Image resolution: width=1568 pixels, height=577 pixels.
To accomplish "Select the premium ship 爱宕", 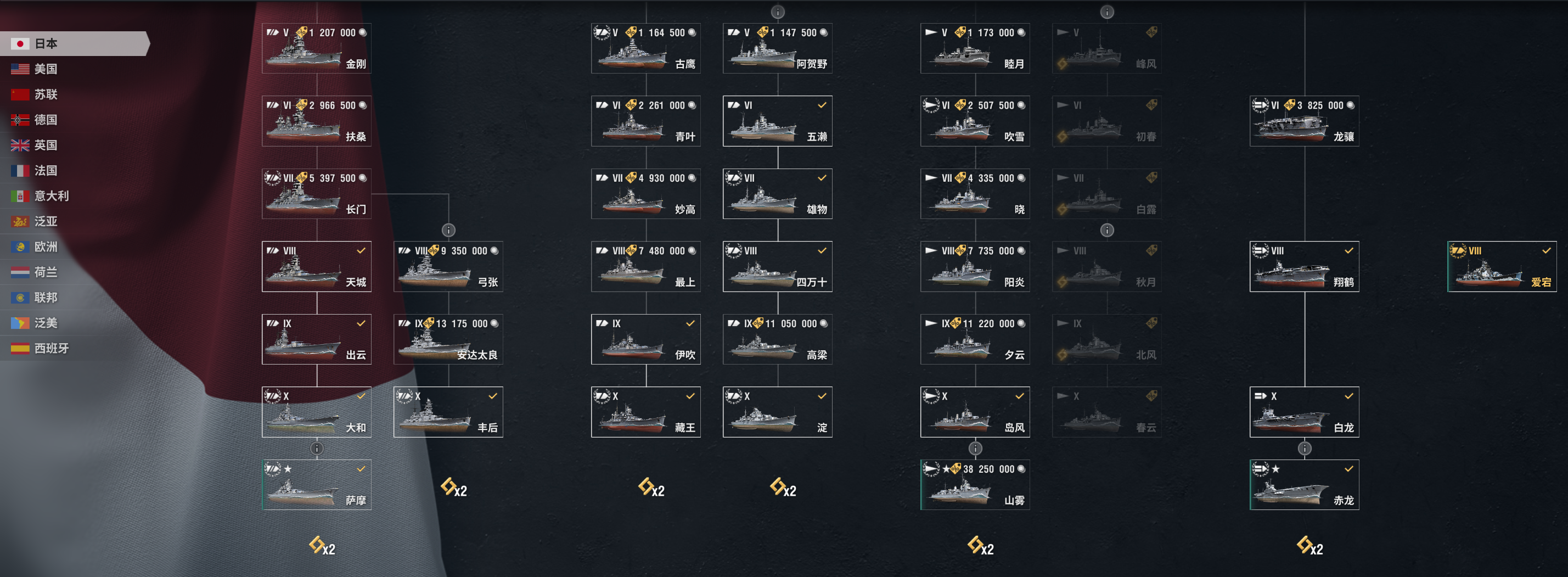I will [1502, 267].
